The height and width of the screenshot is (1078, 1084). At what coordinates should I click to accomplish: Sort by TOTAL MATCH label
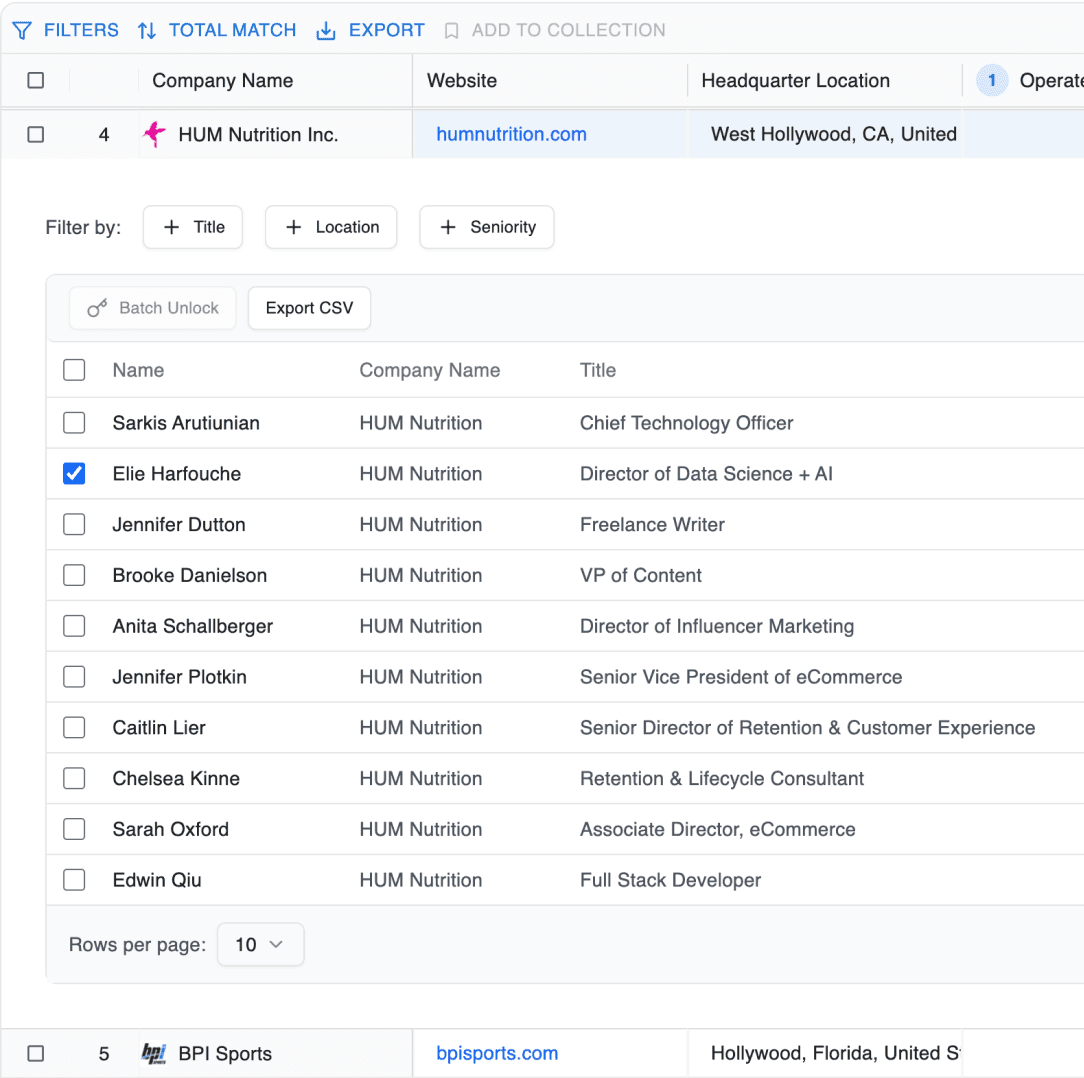[232, 30]
